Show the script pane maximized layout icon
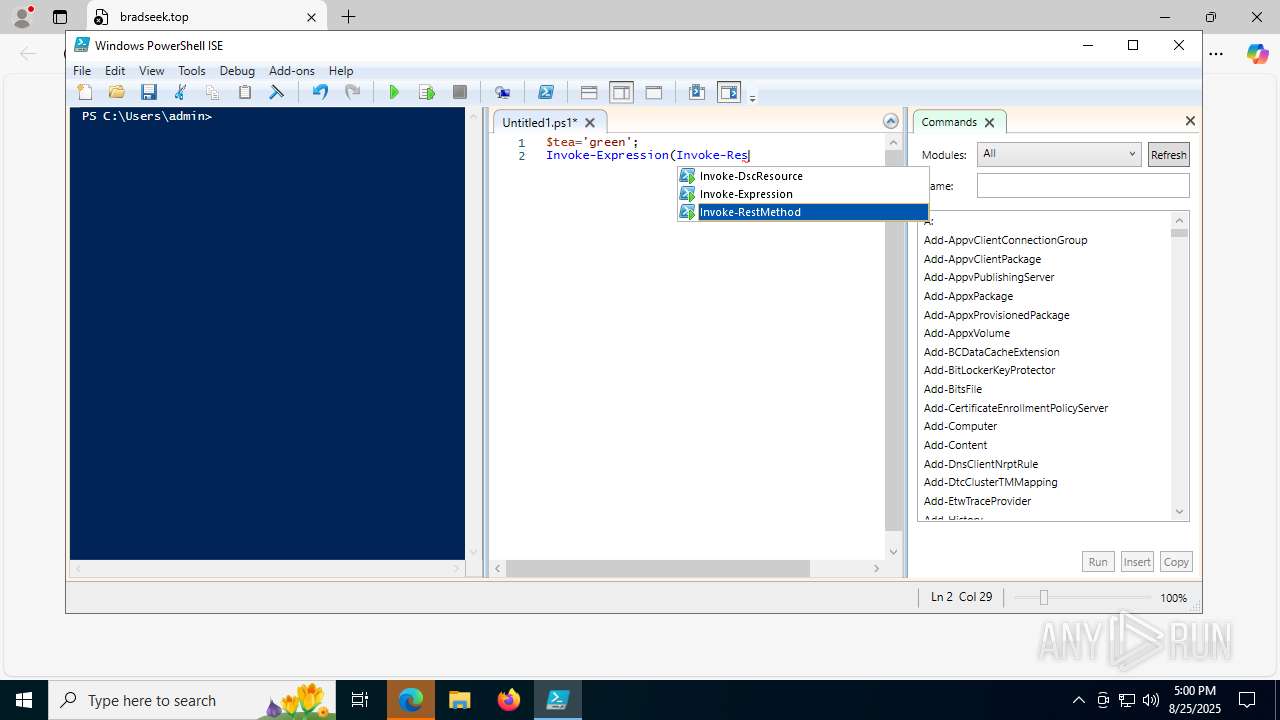Image resolution: width=1280 pixels, height=720 pixels. [654, 92]
